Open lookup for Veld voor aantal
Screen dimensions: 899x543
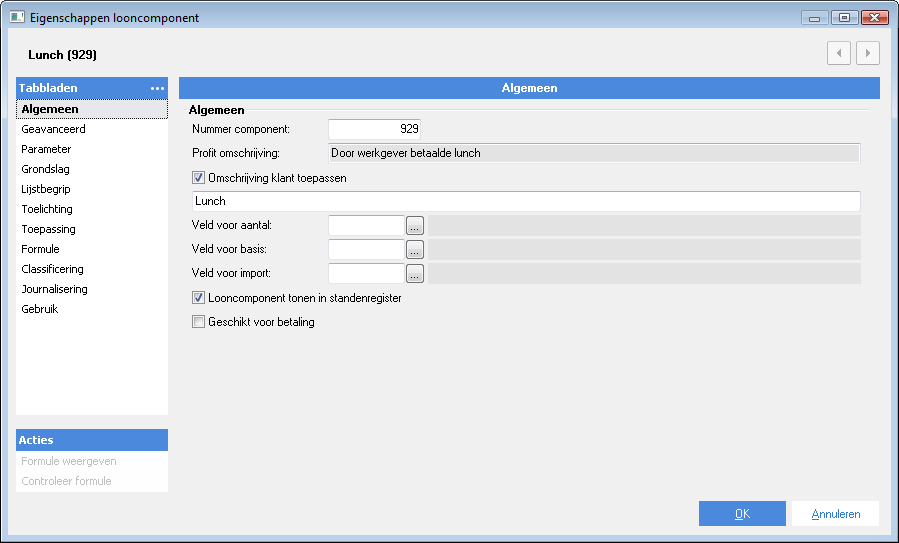(x=415, y=225)
